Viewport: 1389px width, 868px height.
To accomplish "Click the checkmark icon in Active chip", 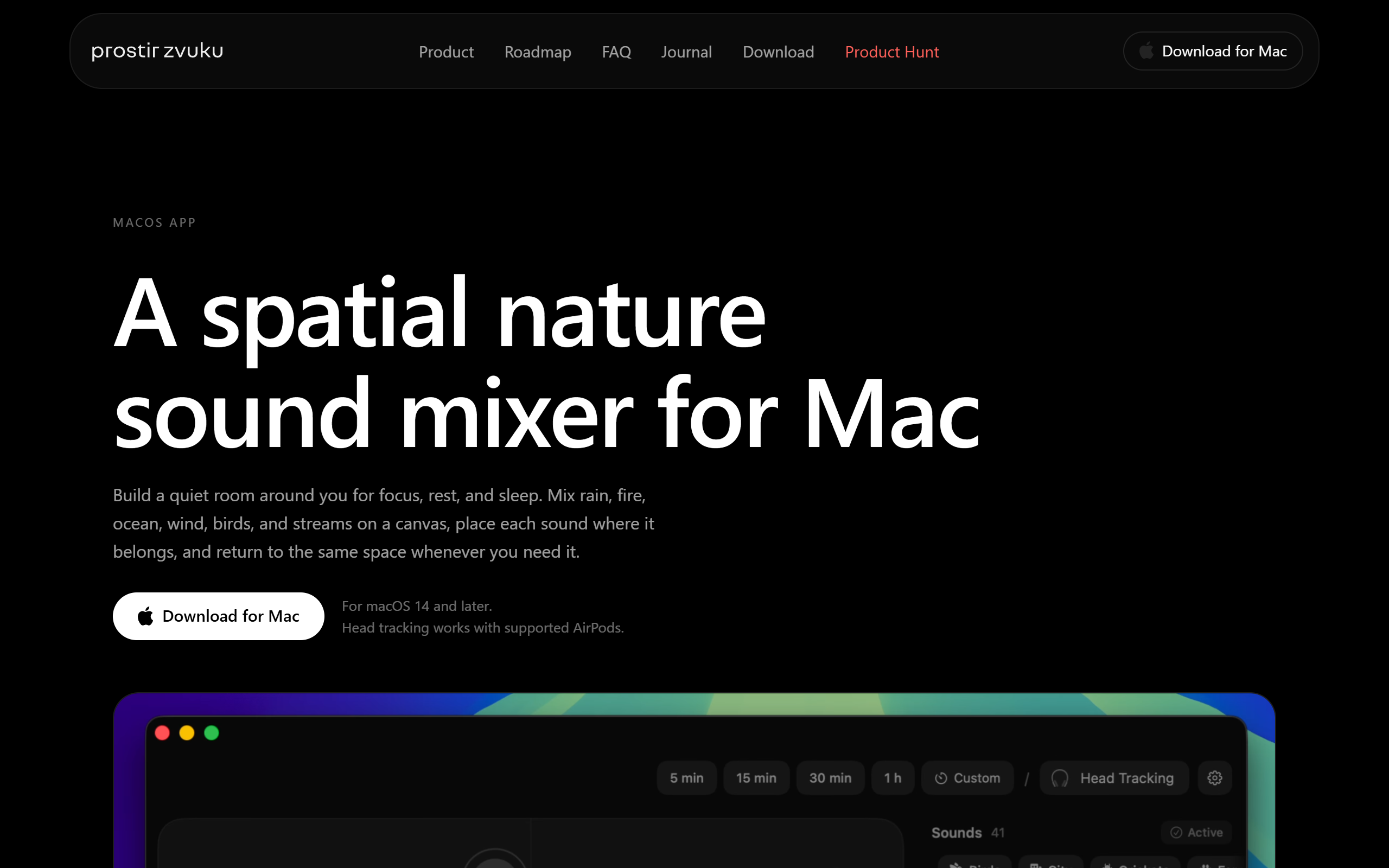I will [1176, 832].
